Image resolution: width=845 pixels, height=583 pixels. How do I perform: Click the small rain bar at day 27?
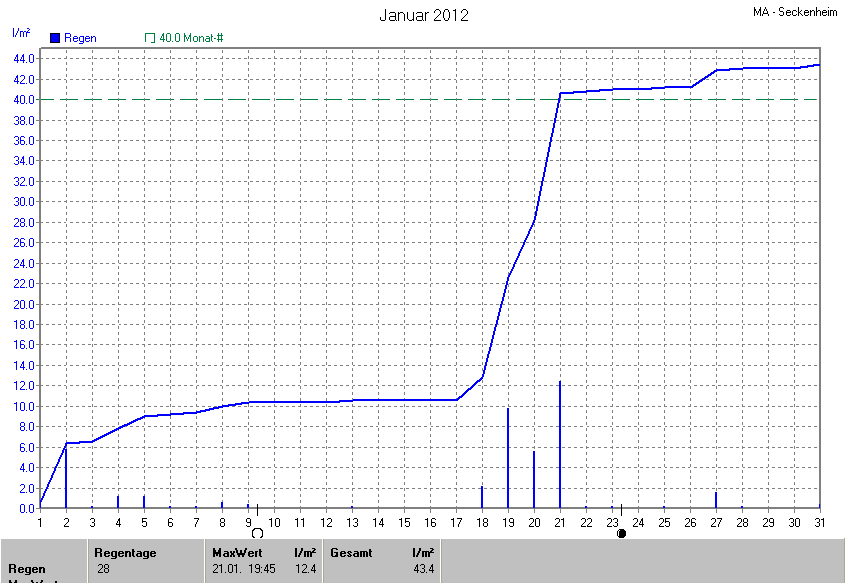[x=716, y=500]
